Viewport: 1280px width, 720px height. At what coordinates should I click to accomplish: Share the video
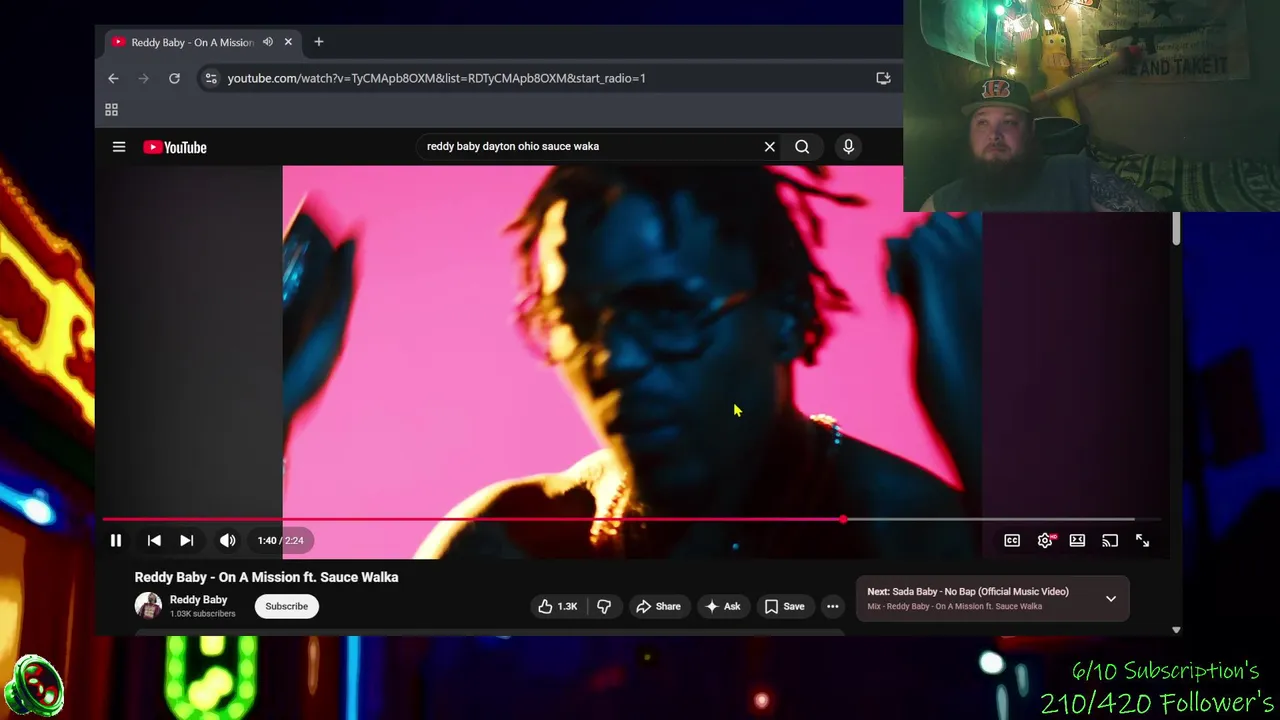658,606
